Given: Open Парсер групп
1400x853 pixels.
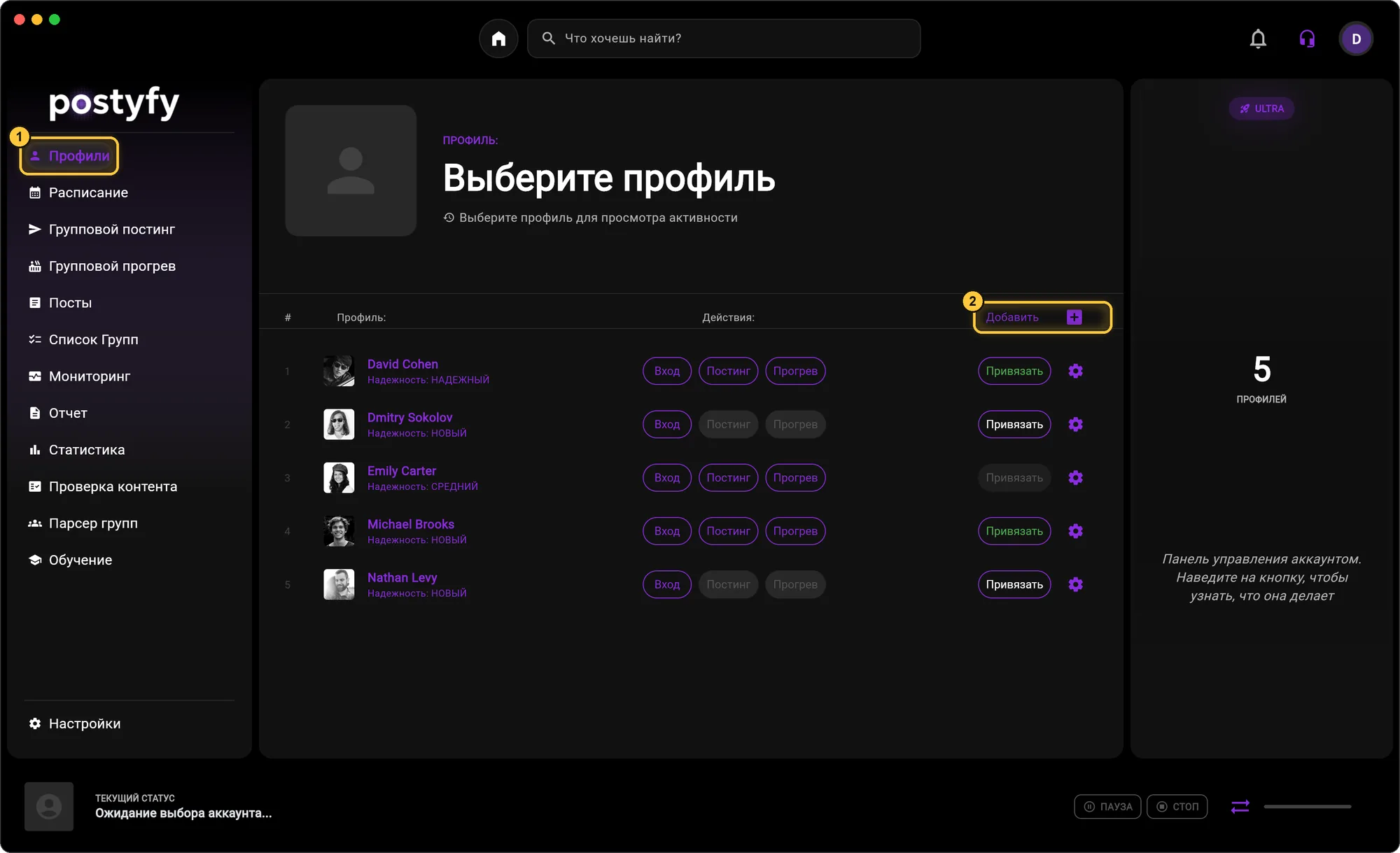Looking at the screenshot, I should tap(83, 523).
